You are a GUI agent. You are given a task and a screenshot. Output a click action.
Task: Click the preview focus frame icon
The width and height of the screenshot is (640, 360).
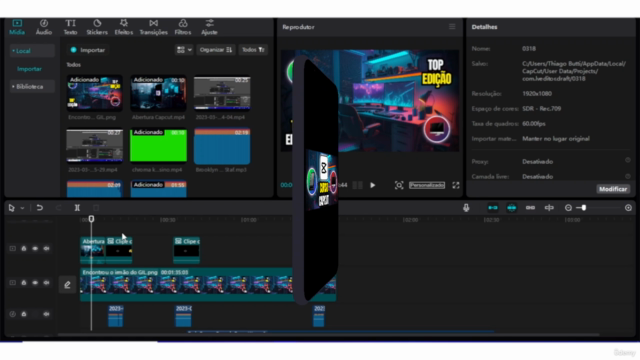pos(399,185)
